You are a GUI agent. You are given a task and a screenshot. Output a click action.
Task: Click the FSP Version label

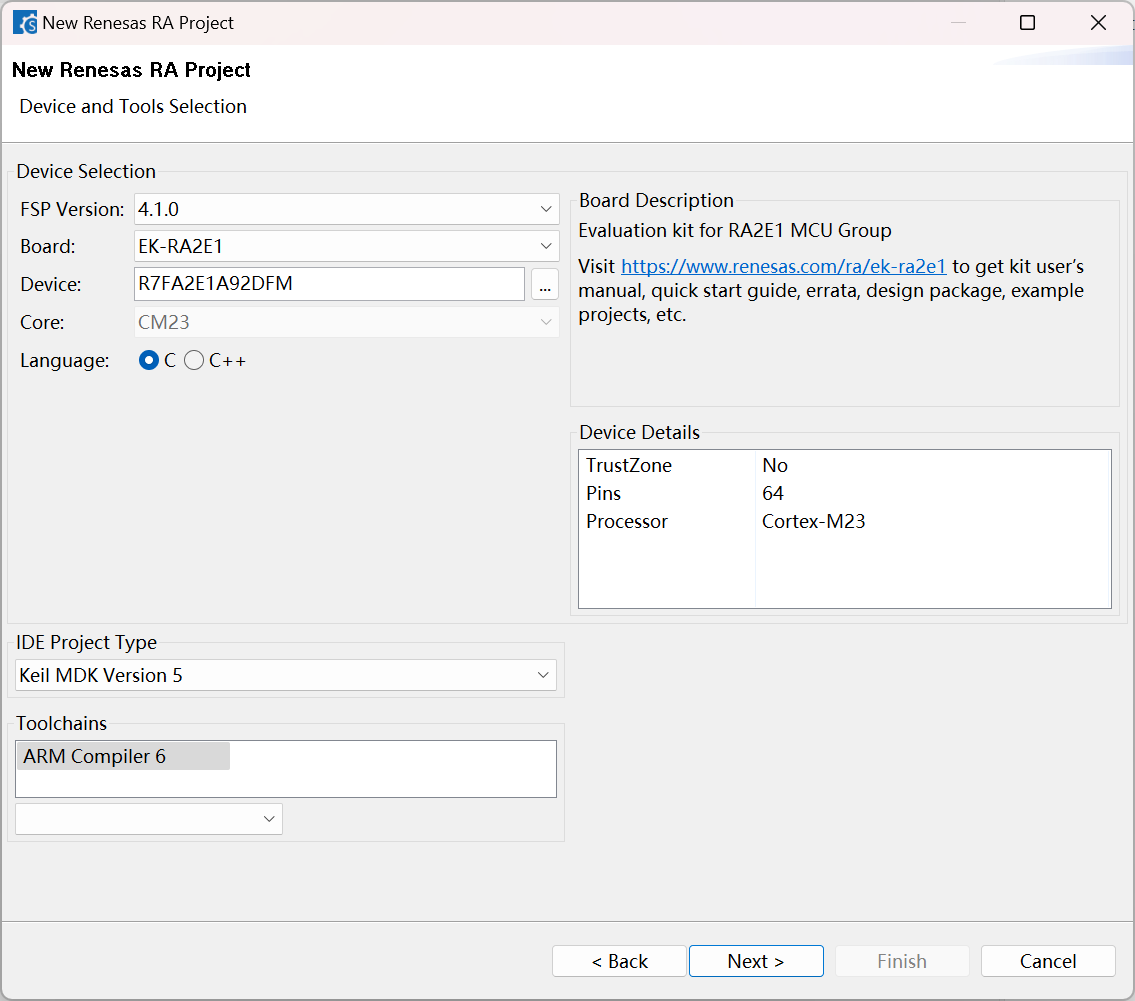coord(72,209)
